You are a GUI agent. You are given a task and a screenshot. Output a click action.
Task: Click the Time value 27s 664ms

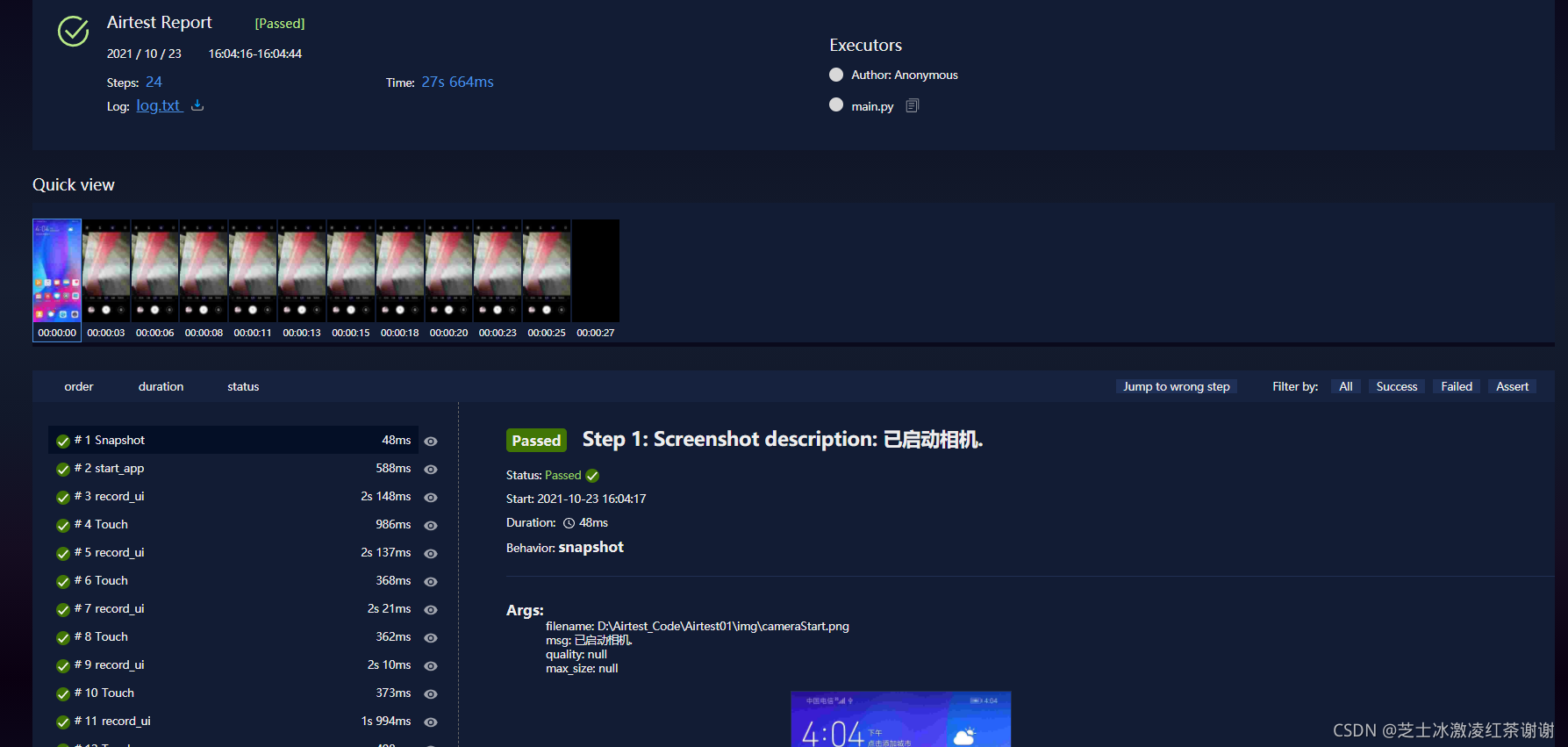(x=457, y=82)
